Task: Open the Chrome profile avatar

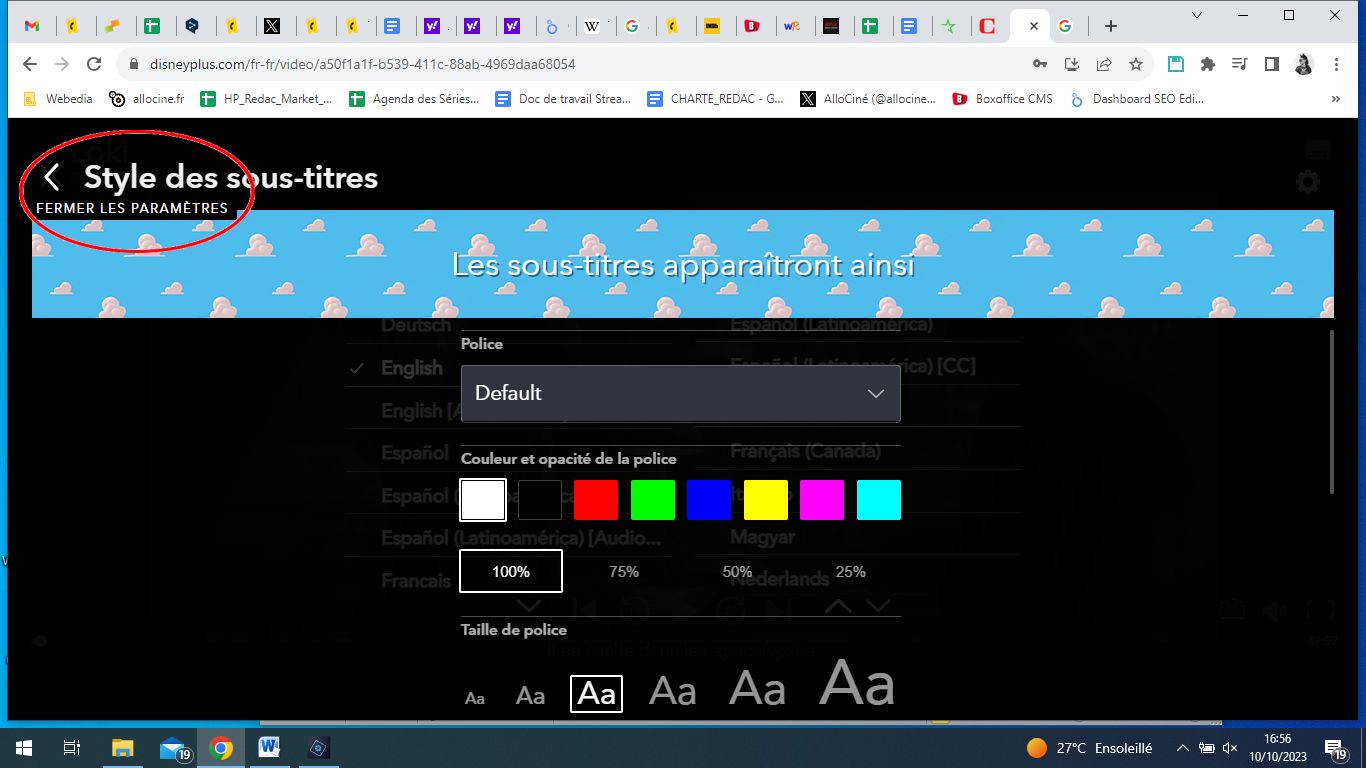Action: pyautogui.click(x=1303, y=64)
